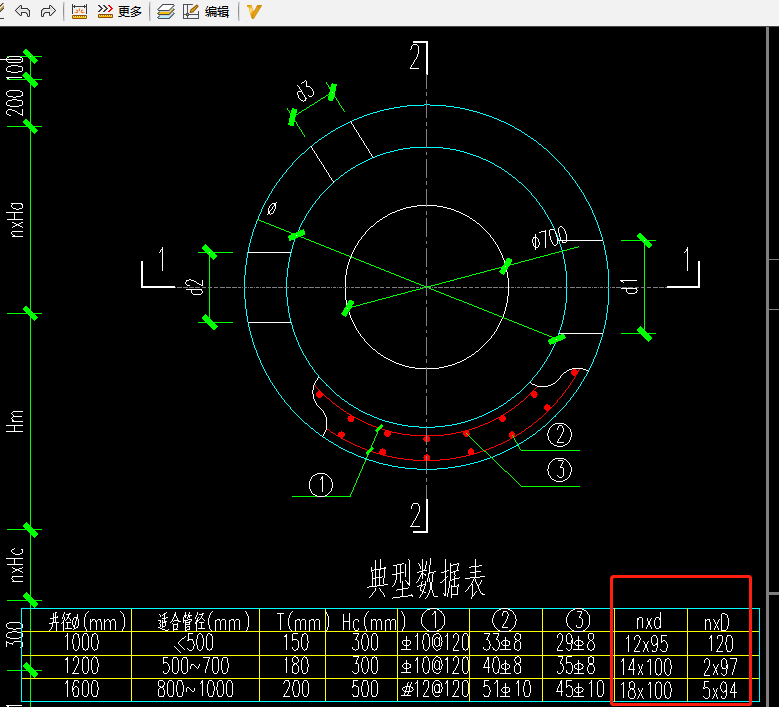Click the nxHc vertical dimension label
Viewport: 779px width, 707px height.
pyautogui.click(x=15, y=565)
